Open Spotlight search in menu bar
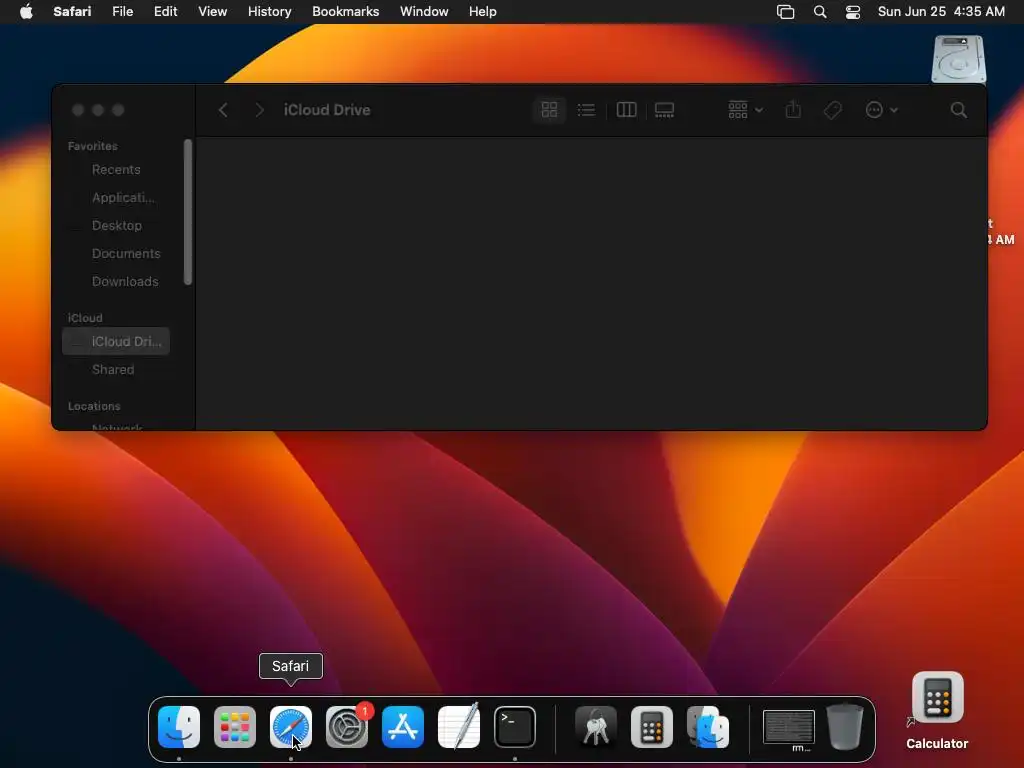 pos(820,12)
